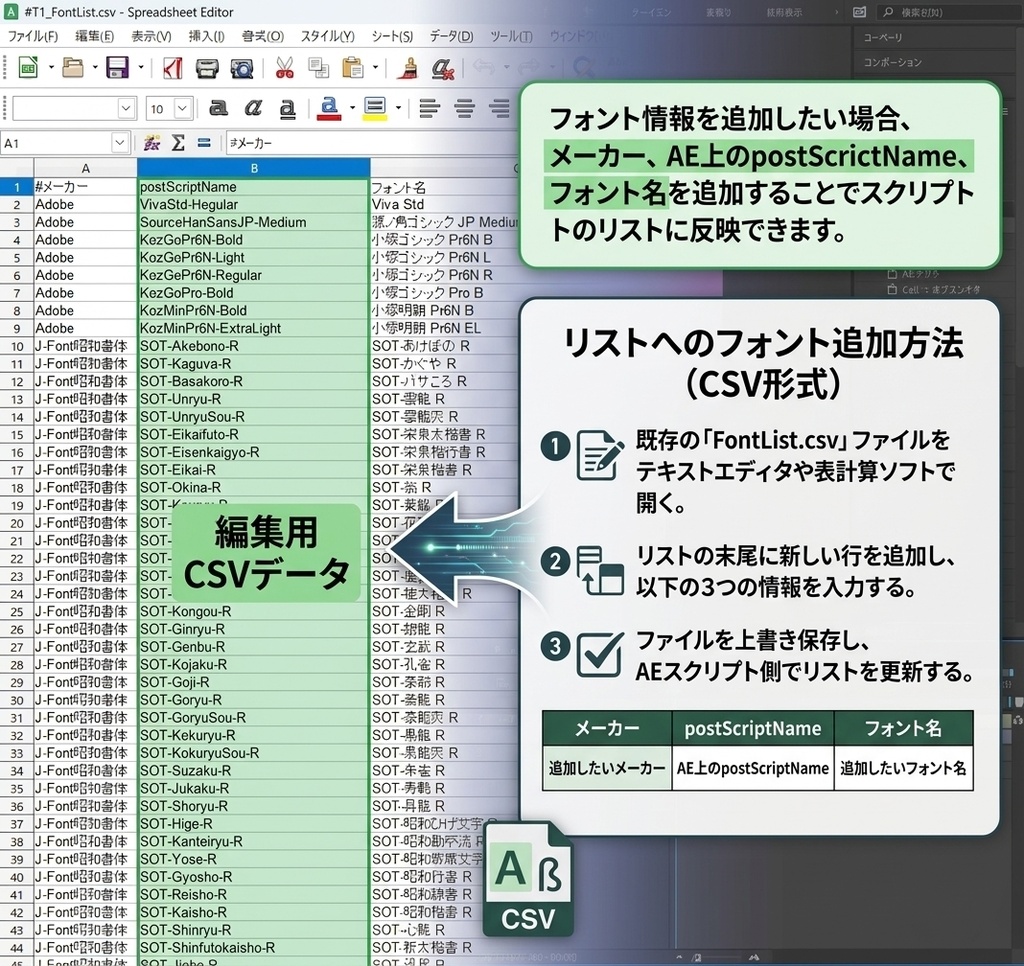
Task: Click cell SOT-Eisenkaigyo-R
Action: [254, 452]
